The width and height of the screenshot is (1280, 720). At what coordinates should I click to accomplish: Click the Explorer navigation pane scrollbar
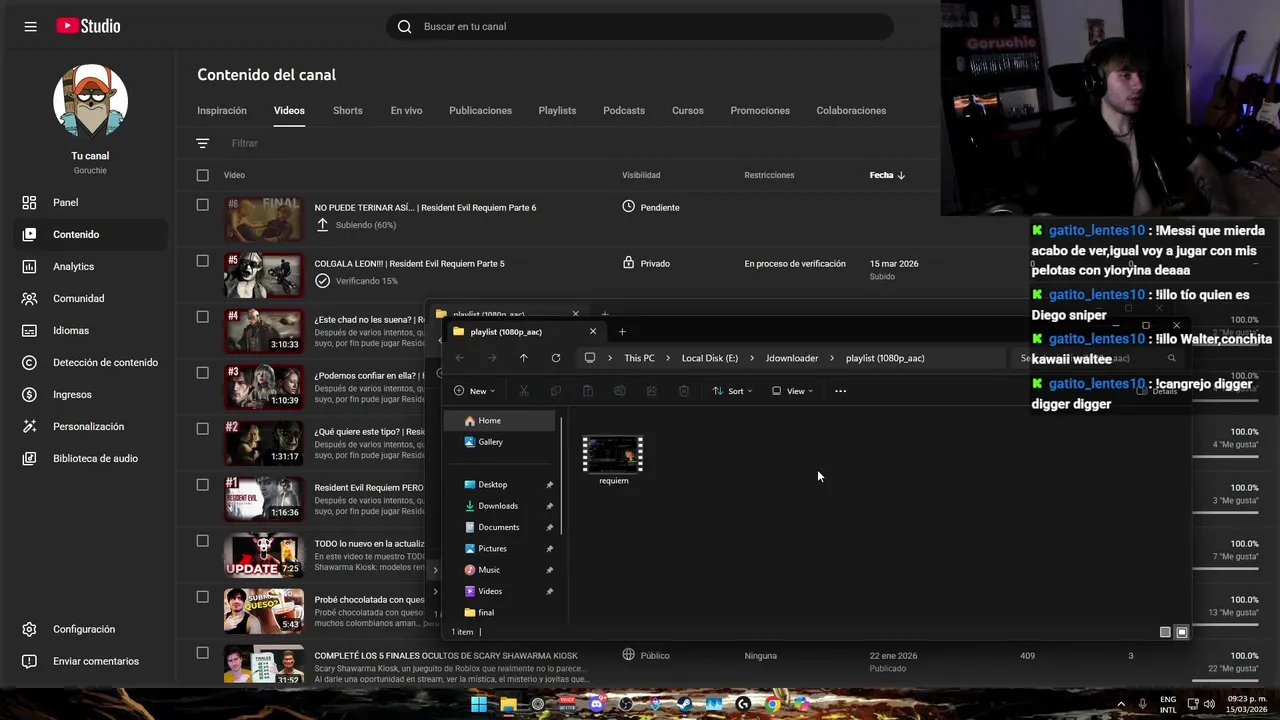coord(561,478)
